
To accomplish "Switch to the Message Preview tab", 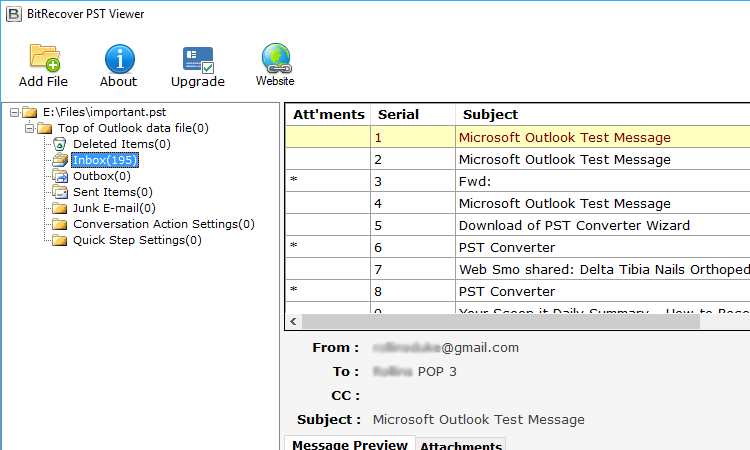I will click(350, 445).
